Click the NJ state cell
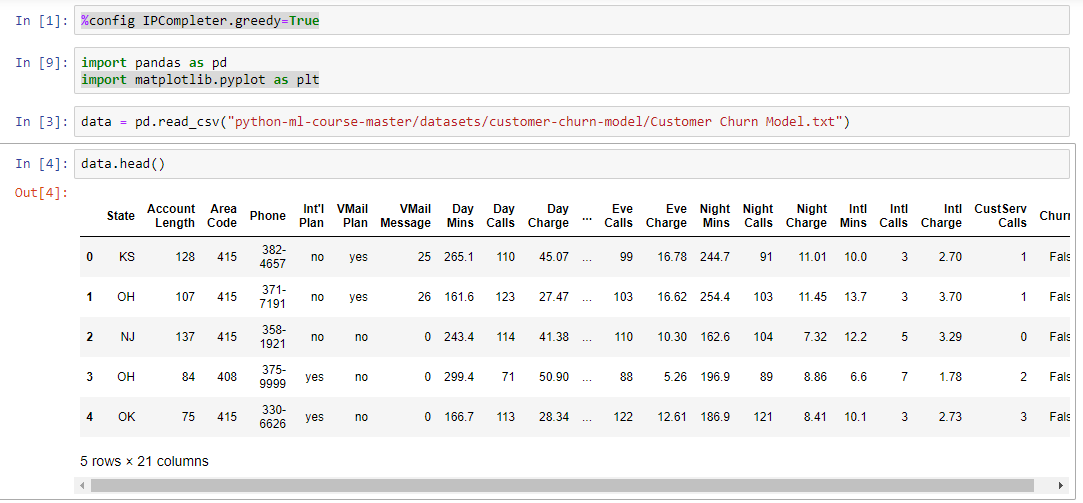 (127, 337)
